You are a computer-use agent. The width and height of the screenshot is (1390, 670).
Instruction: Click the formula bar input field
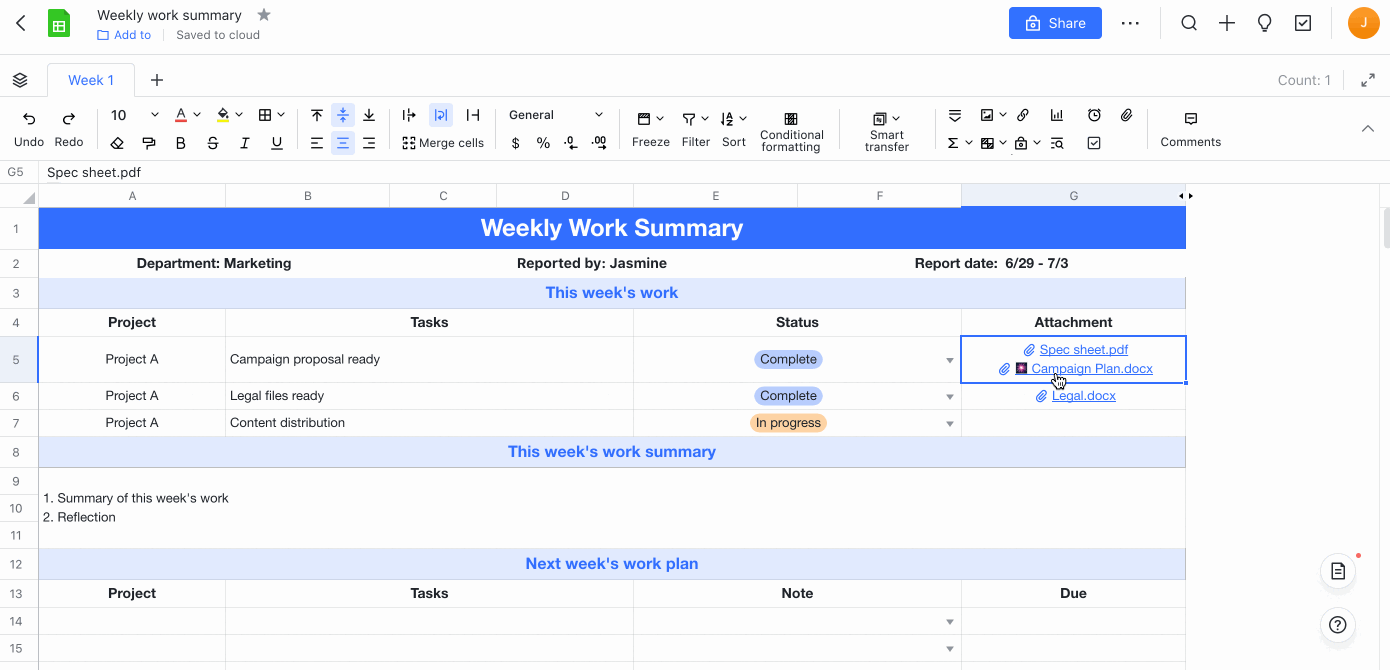click(600, 172)
